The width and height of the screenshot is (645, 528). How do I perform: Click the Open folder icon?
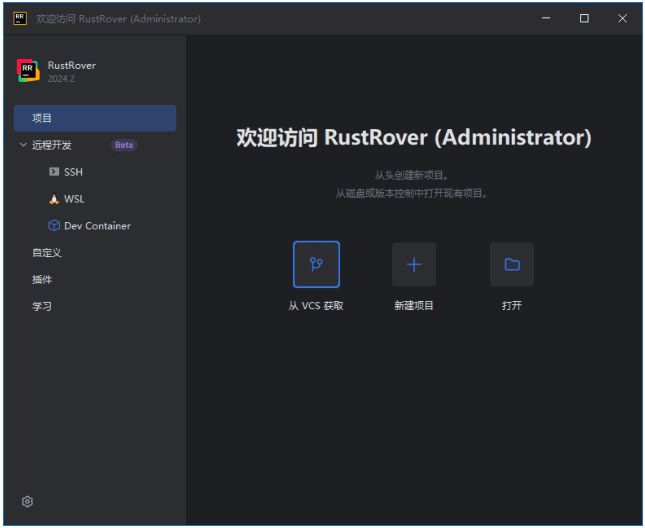click(x=512, y=264)
